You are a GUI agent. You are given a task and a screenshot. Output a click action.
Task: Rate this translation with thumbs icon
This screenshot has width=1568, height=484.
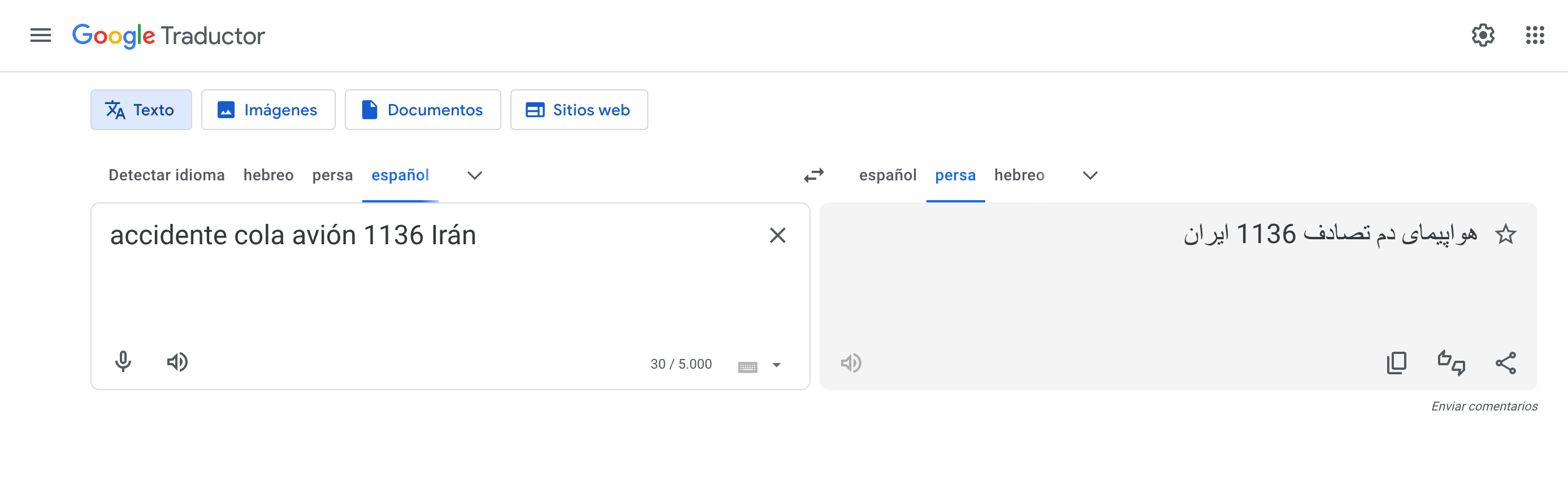[1451, 363]
